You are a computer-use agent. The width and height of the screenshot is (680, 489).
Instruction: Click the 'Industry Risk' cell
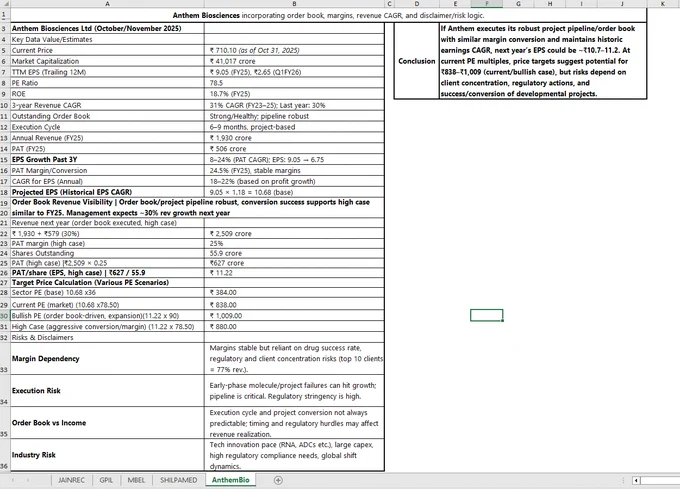[x=107, y=455]
